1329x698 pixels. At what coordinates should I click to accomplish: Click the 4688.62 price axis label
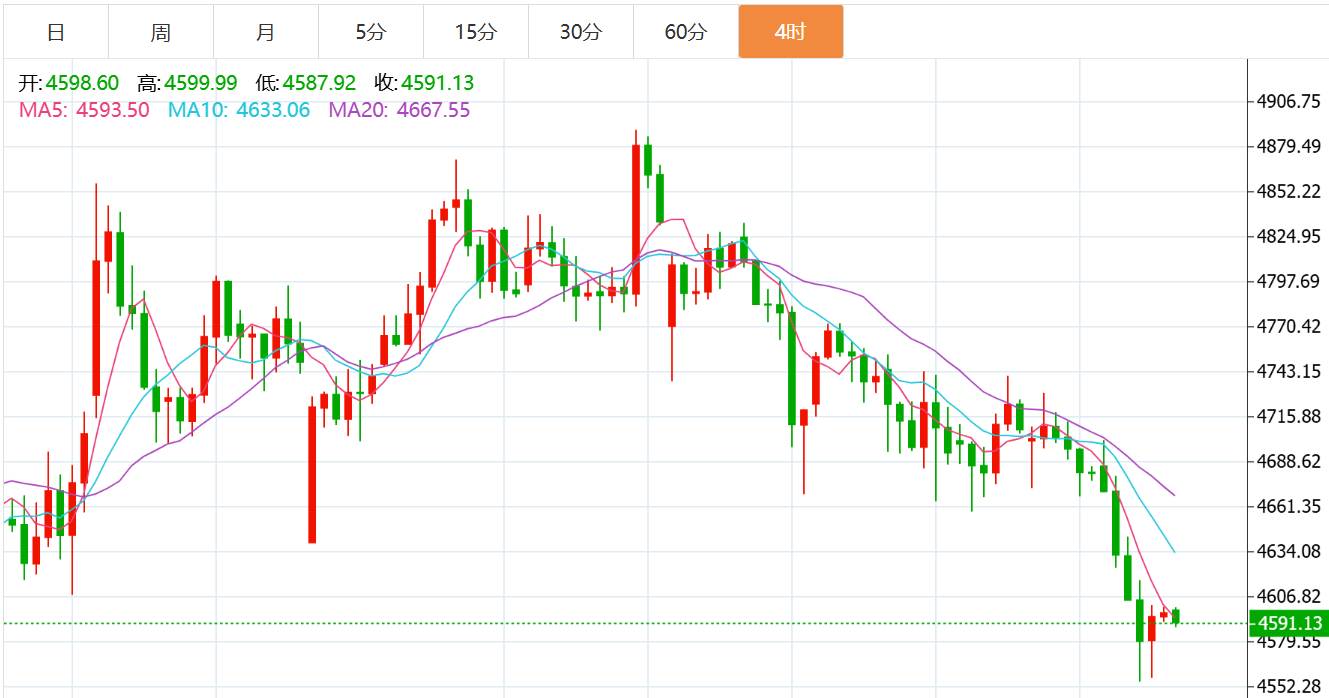[x=1290, y=461]
